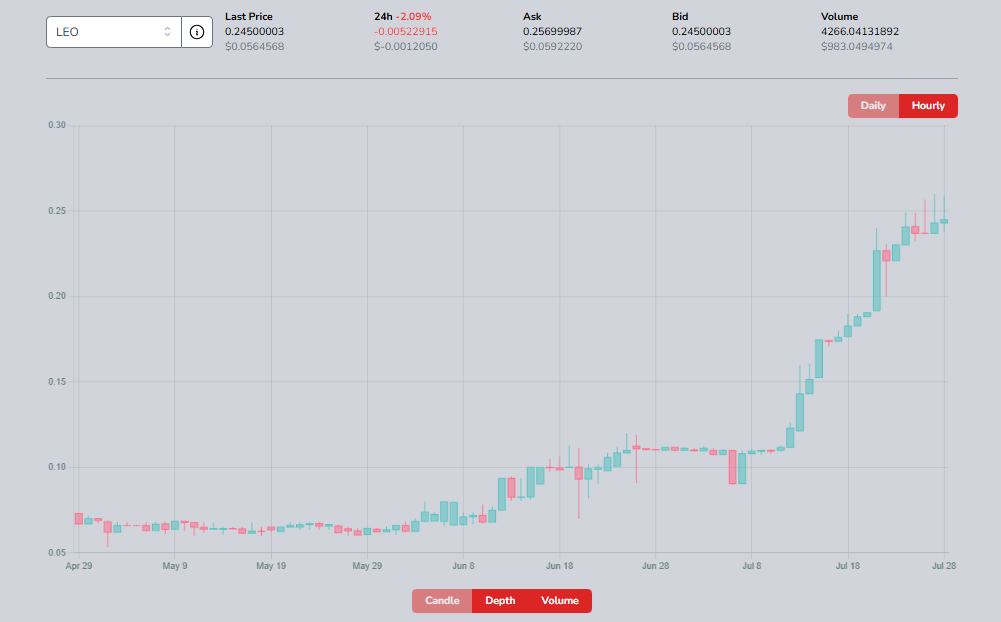Click the Bid label heading
The image size is (1001, 622).
tap(680, 17)
